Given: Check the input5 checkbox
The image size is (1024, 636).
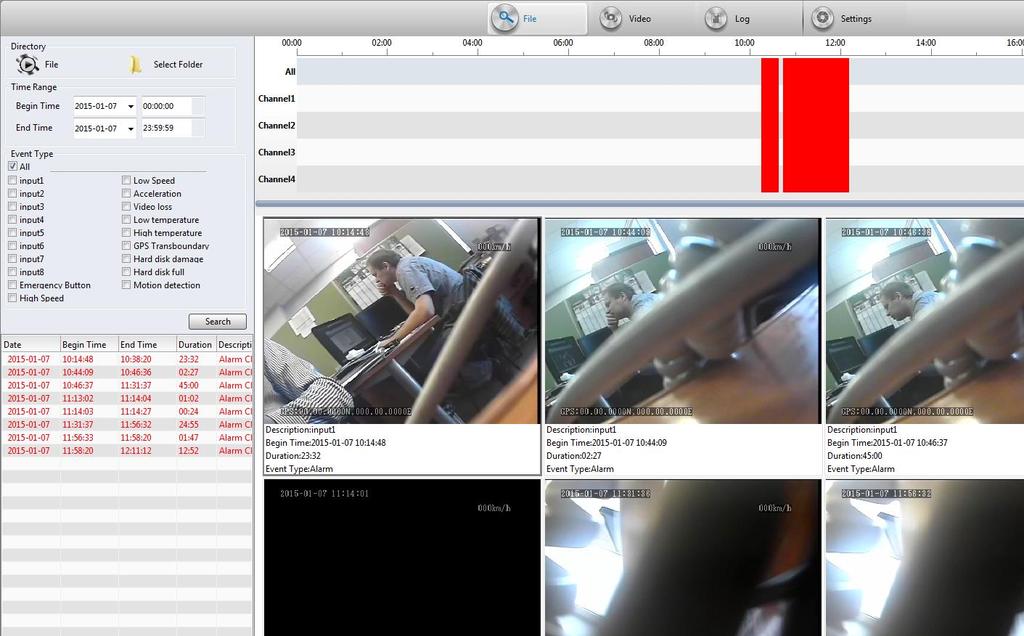Looking at the screenshot, I should coord(12,232).
